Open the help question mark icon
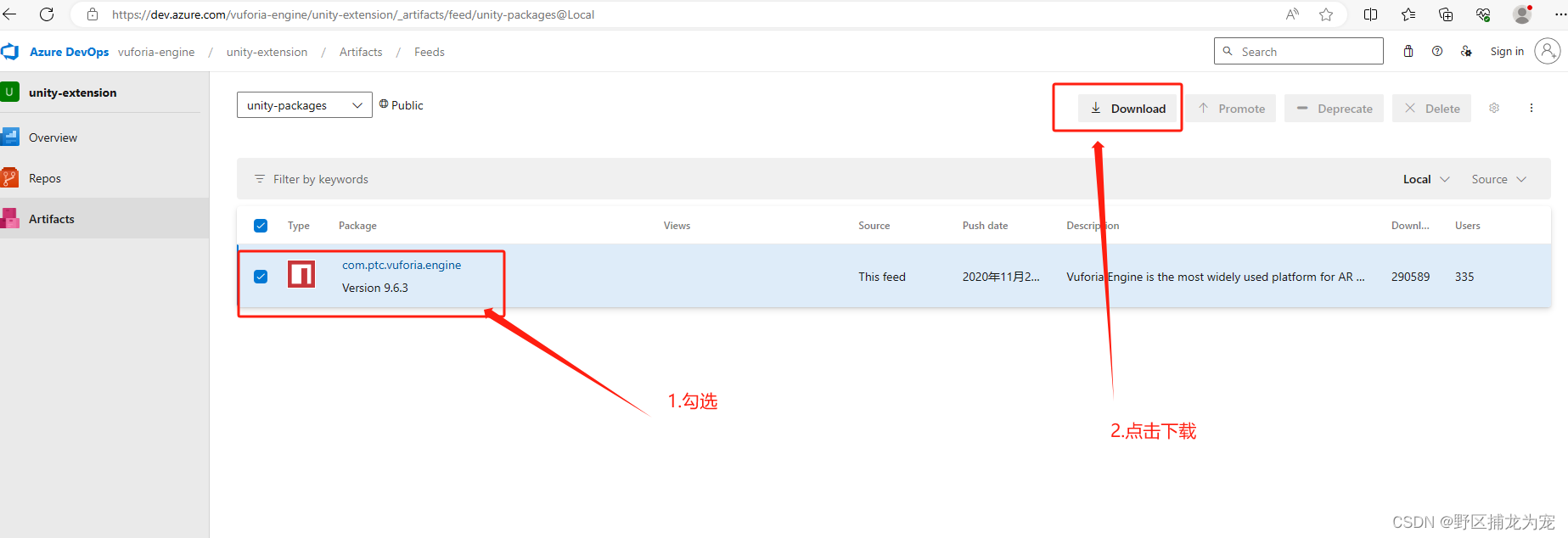Image resolution: width=1568 pixels, height=538 pixels. 1437,51
